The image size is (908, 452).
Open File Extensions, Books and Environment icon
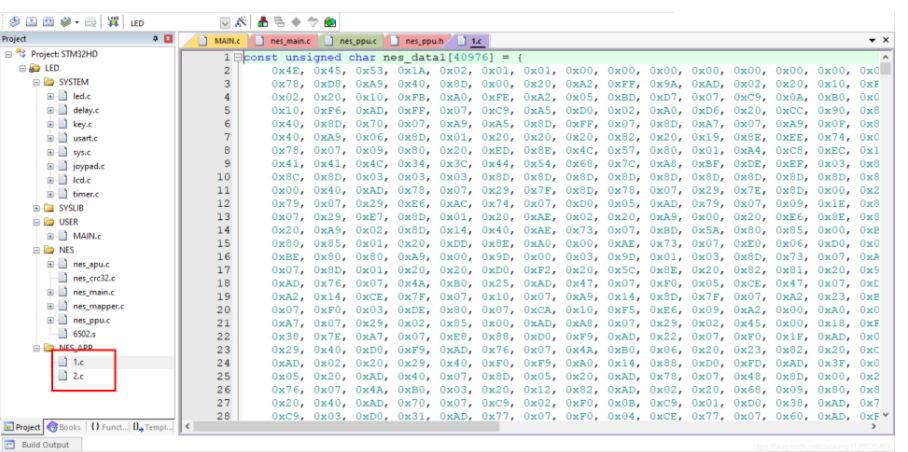pyautogui.click(x=262, y=22)
